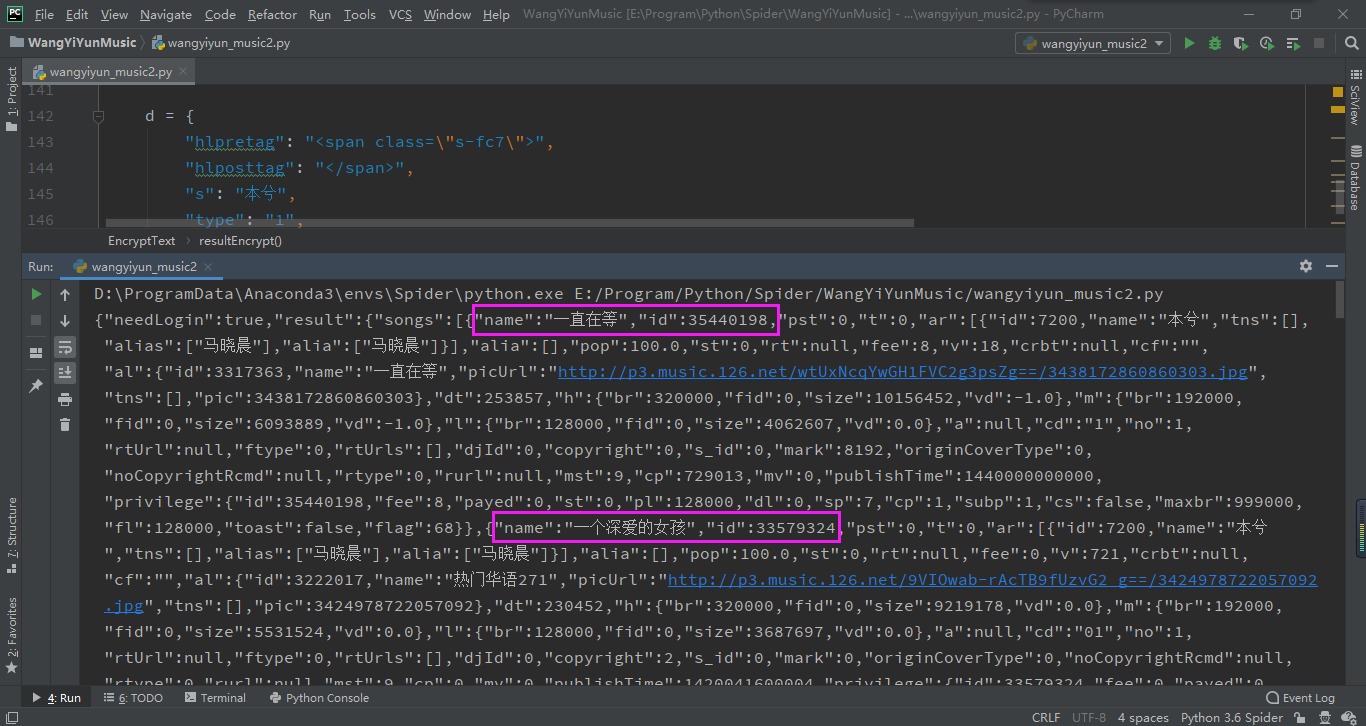1366x726 pixels.
Task: Open the 3438172860860303.jpg picUrl link
Action: pos(902,372)
